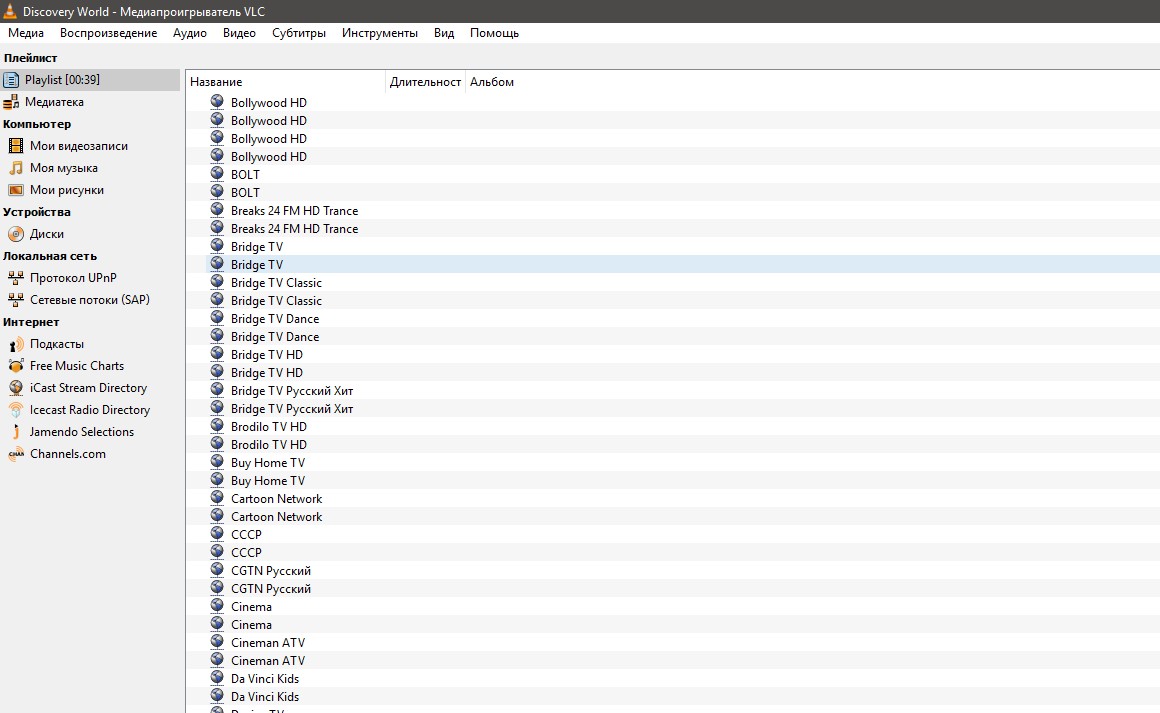Image resolution: width=1160 pixels, height=713 pixels.
Task: Open the Диски disc icon
Action: pos(16,234)
